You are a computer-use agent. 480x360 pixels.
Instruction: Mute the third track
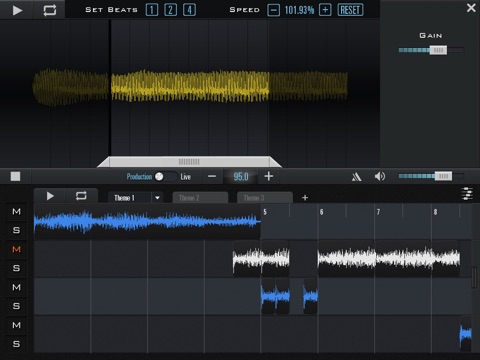[16, 287]
